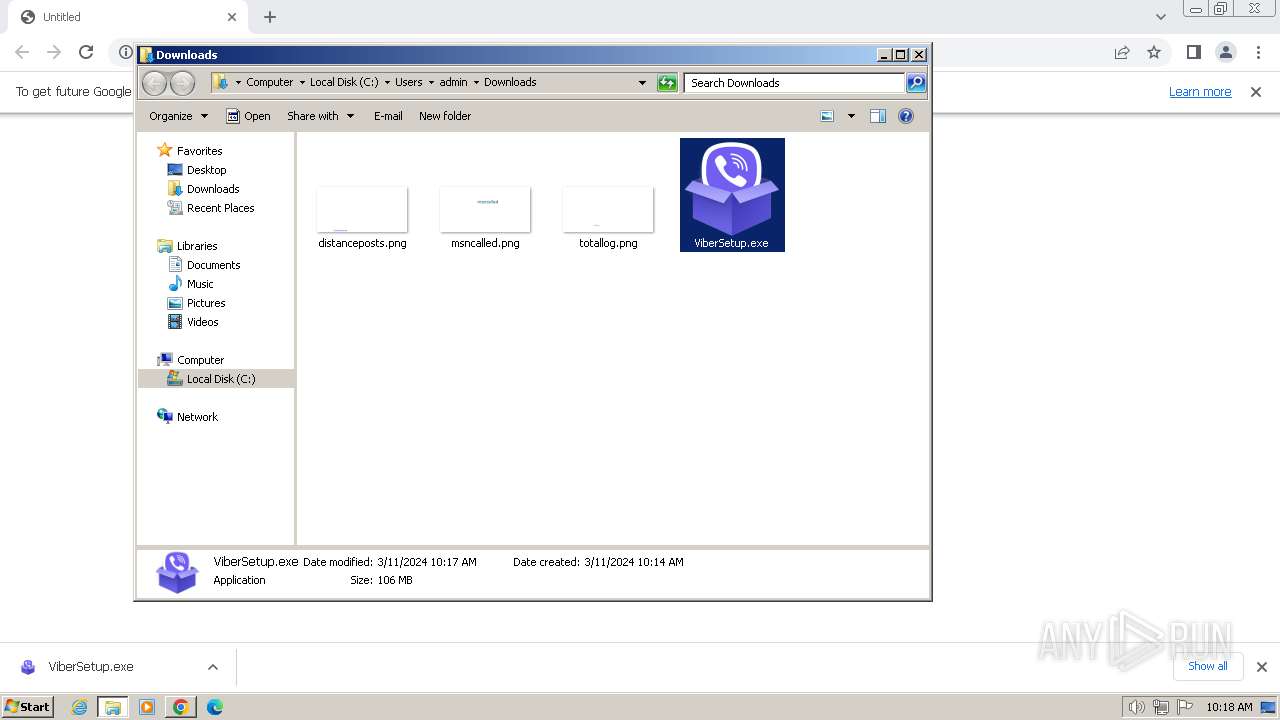Switch to the Untitled Chrome tab
1280x720 pixels.
tap(125, 17)
